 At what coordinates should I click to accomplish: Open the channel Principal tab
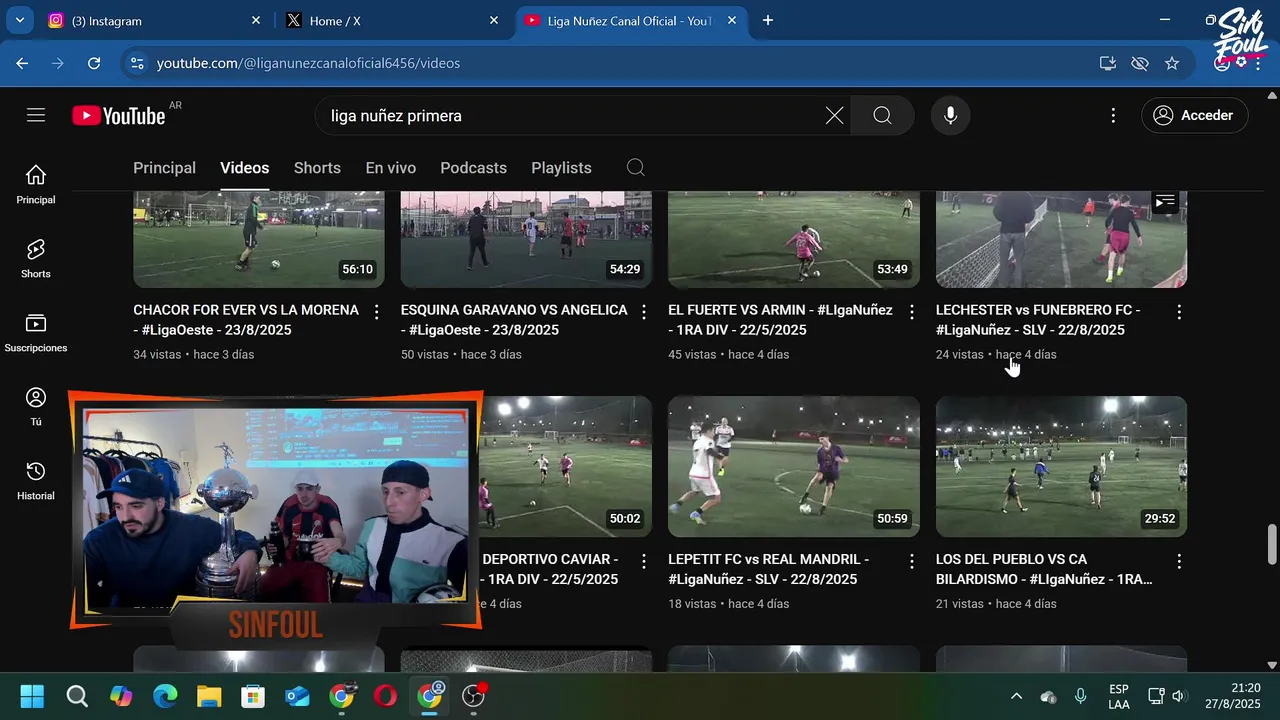click(164, 168)
